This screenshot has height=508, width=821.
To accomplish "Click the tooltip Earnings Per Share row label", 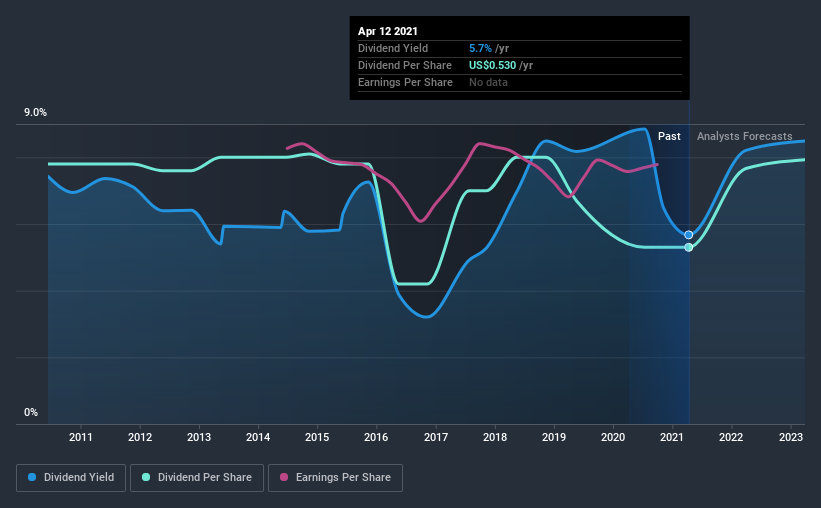I will tap(405, 82).
